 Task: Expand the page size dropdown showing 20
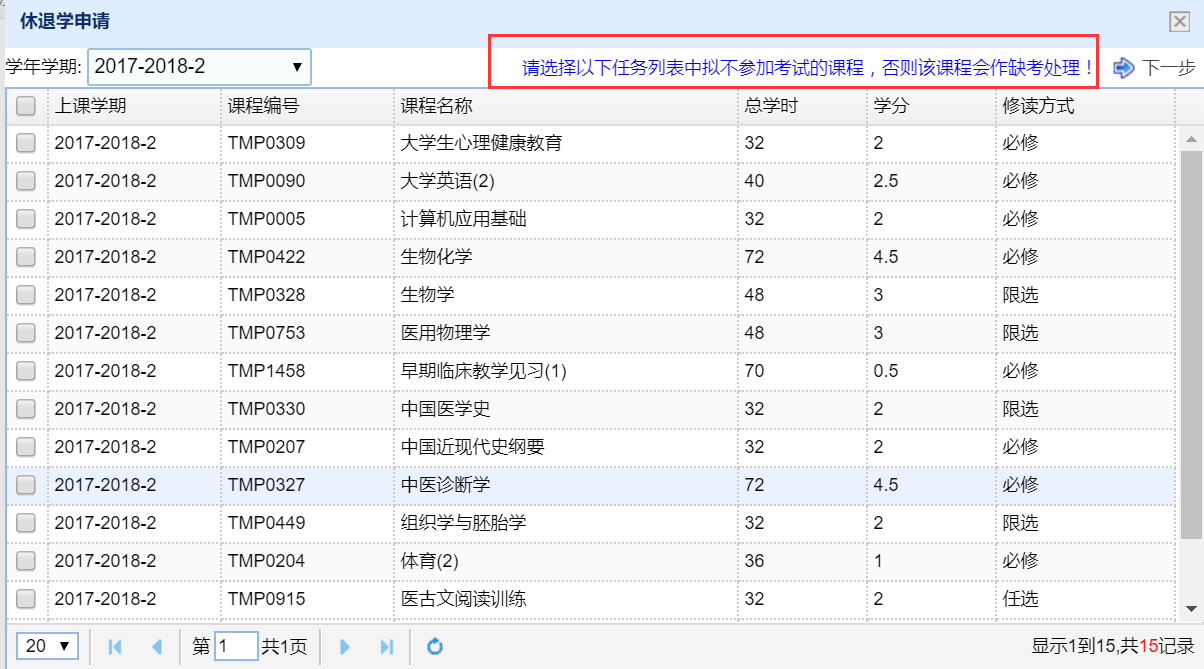coord(50,647)
